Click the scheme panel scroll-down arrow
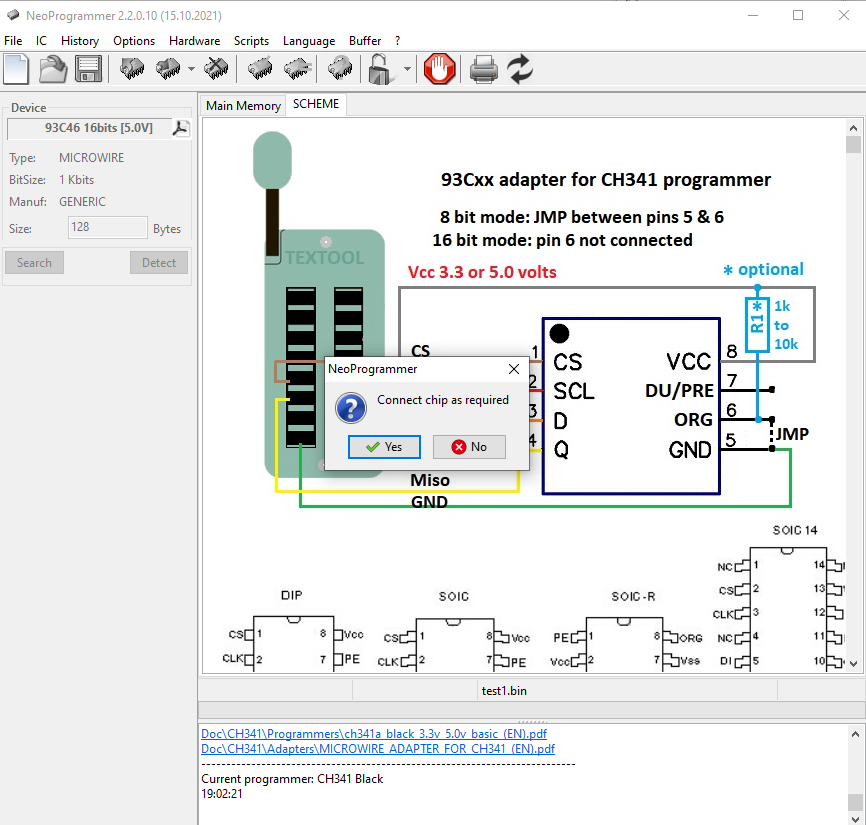The height and width of the screenshot is (825, 866). pos(853,664)
